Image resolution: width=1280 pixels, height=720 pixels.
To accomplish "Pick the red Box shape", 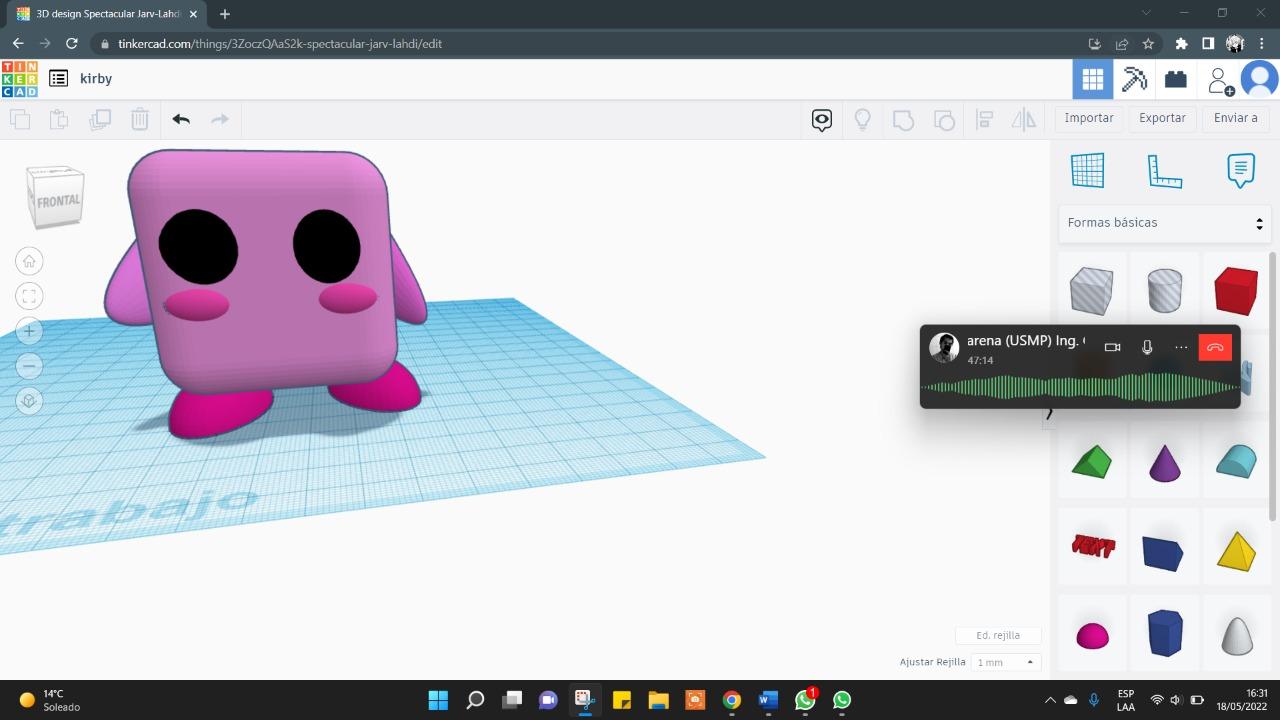I will 1236,290.
